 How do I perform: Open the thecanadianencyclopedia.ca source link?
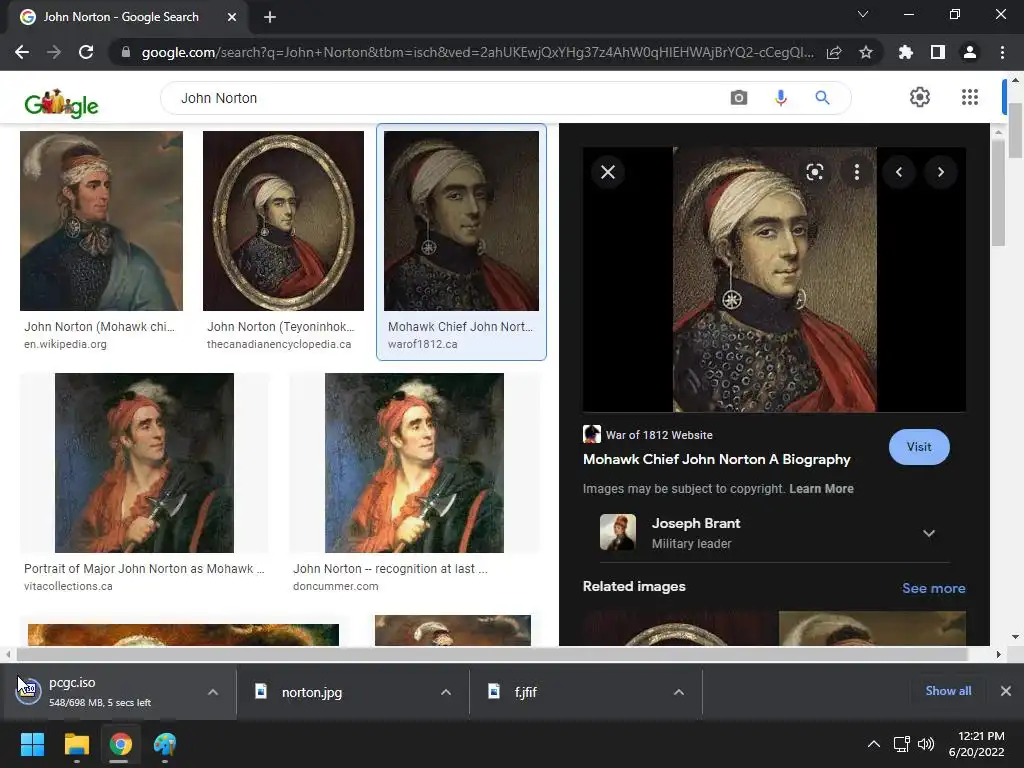click(279, 344)
